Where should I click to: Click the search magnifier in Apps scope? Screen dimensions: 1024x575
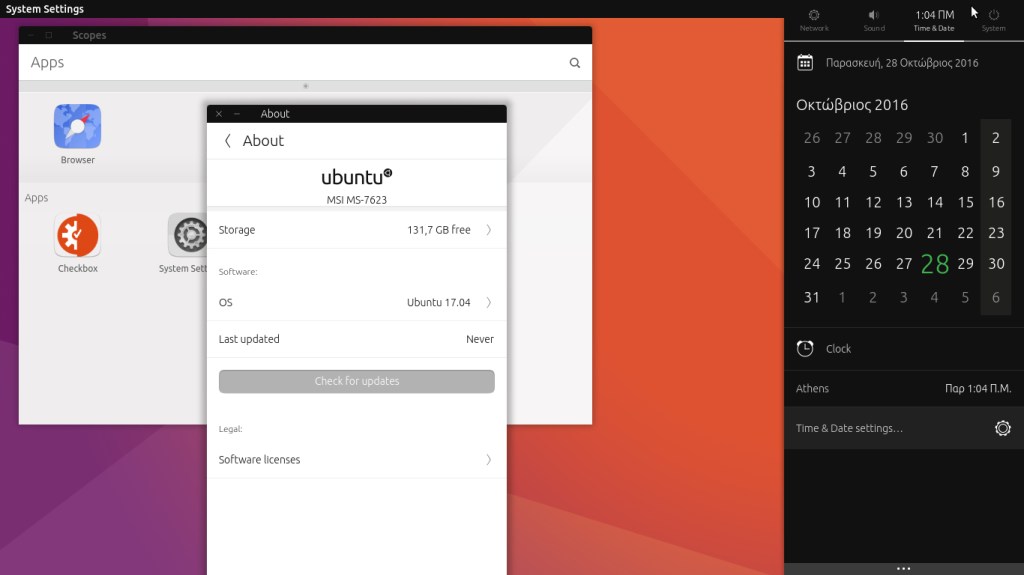click(575, 63)
